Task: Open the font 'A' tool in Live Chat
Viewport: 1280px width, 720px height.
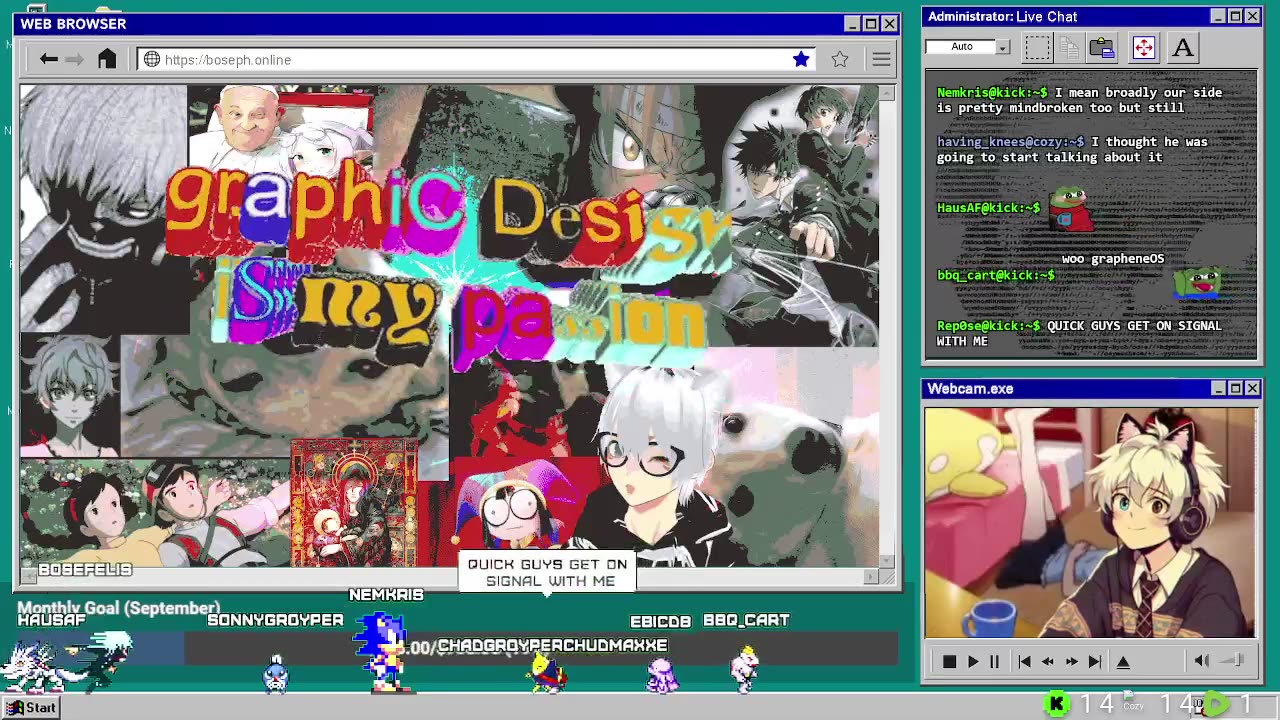Action: click(1183, 47)
